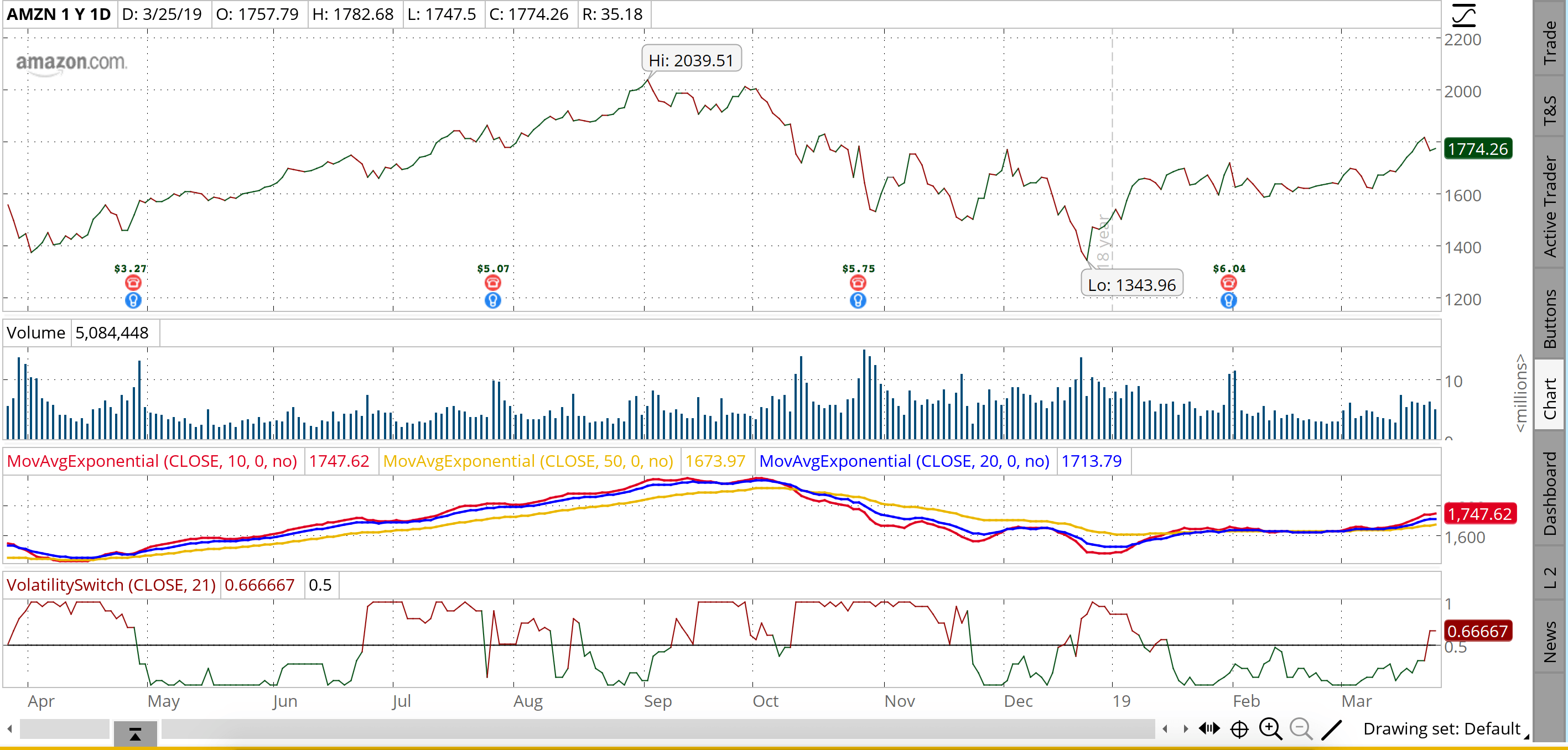Switch to the Trade sidebar tab
The height and width of the screenshot is (750, 1568).
click(x=1549, y=43)
